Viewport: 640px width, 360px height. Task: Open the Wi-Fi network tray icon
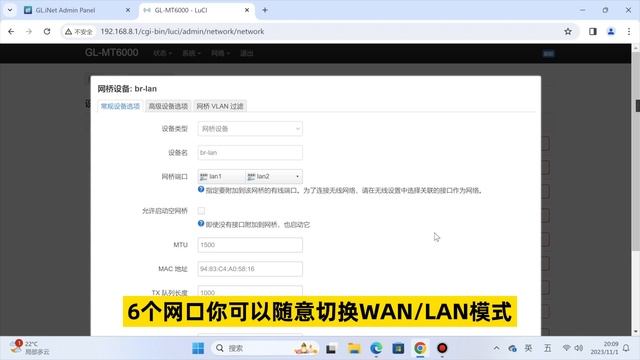tap(566, 348)
